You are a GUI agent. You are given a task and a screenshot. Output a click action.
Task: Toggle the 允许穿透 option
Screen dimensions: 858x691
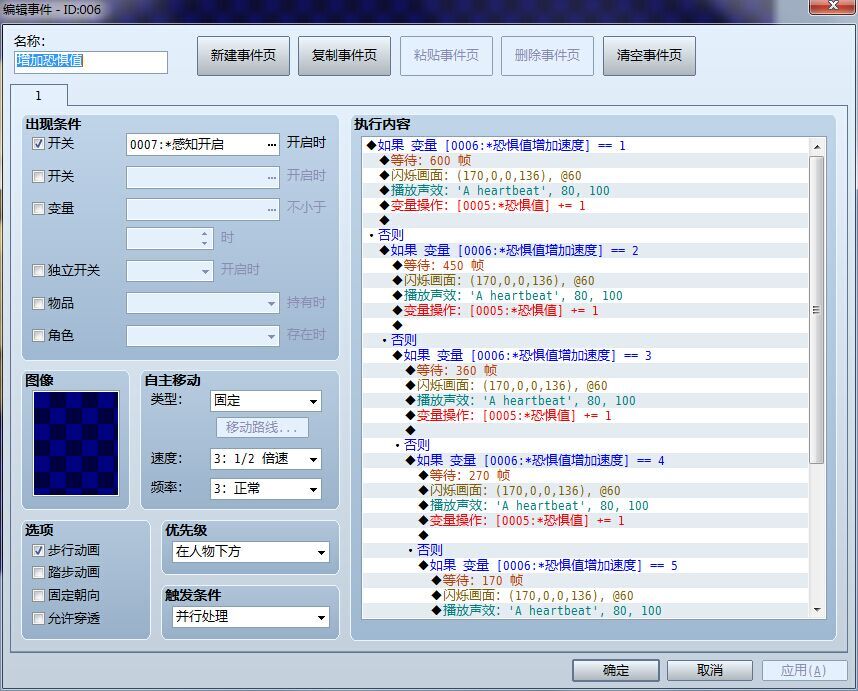pos(38,618)
